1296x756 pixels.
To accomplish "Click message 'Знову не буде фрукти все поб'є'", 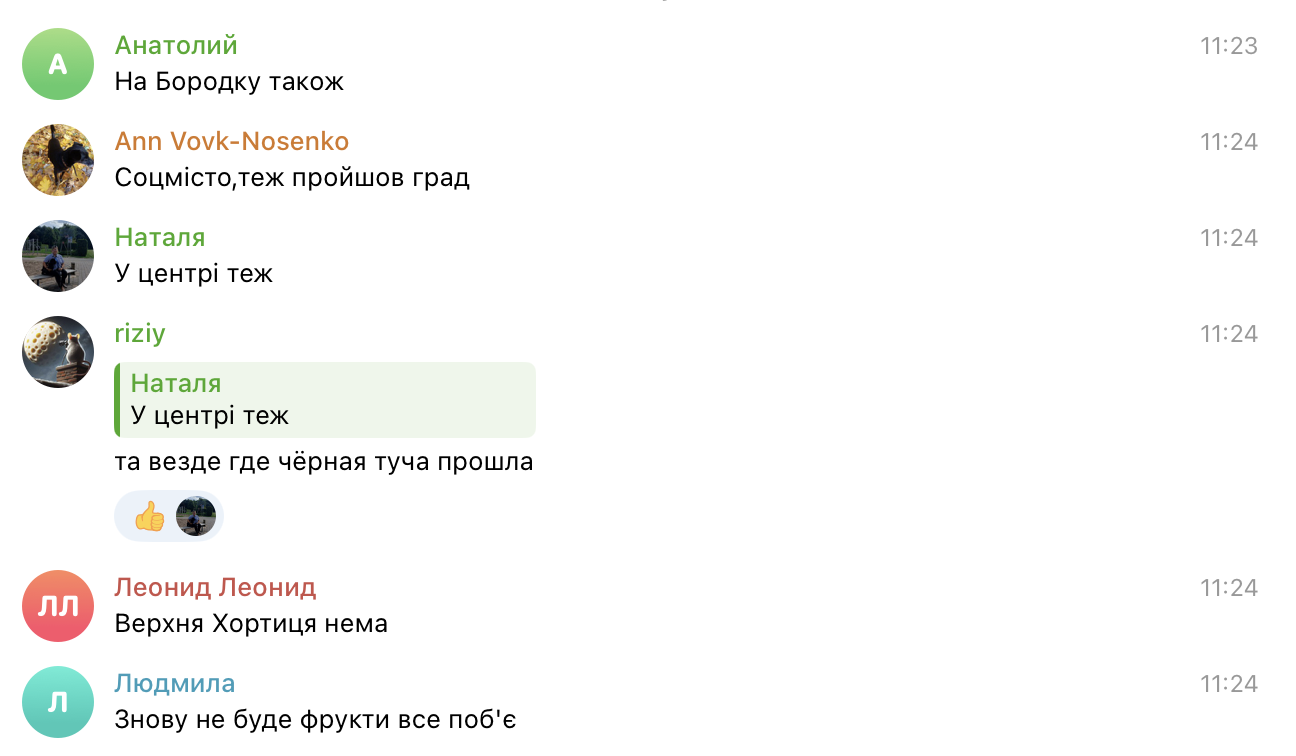I will click(315, 720).
